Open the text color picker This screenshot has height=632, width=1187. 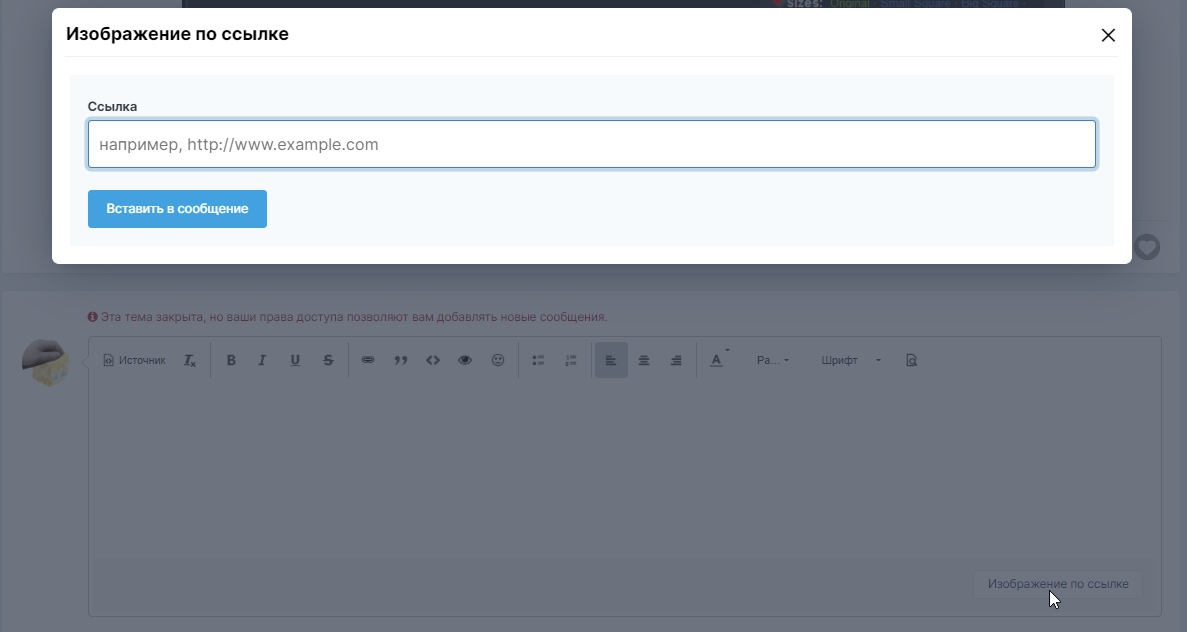click(717, 360)
